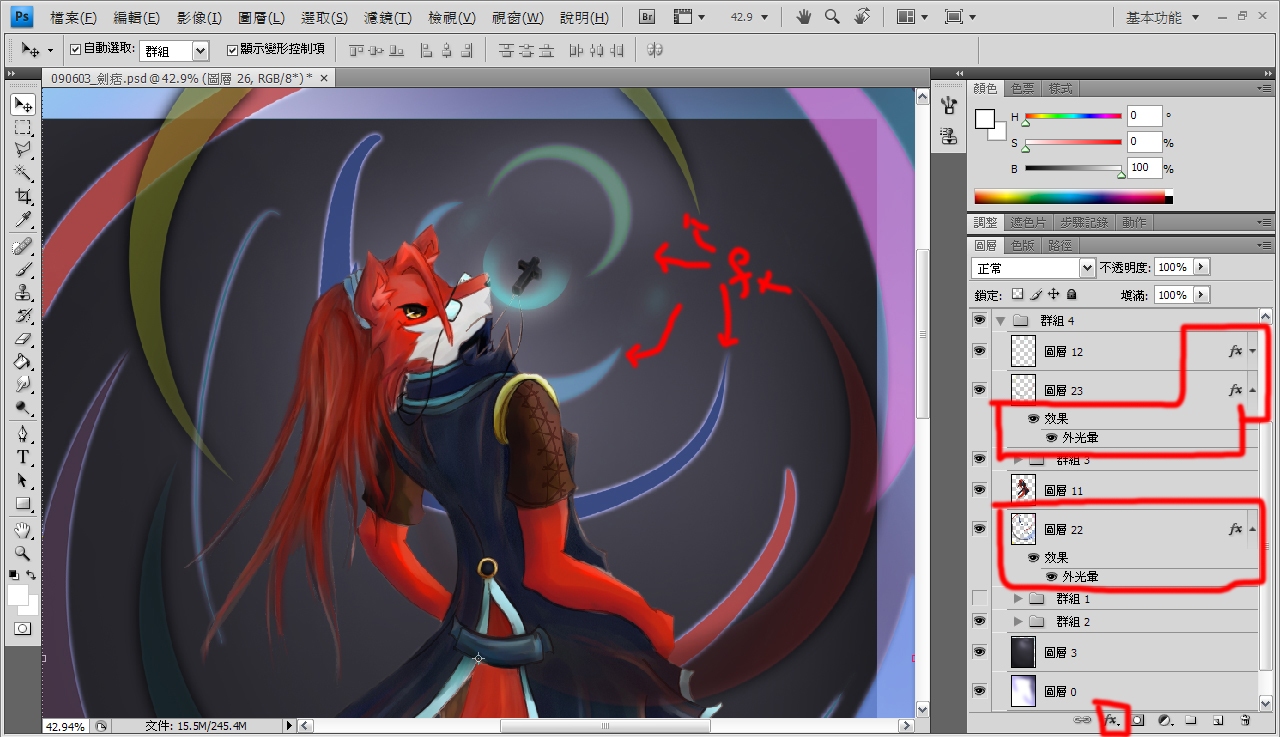Image resolution: width=1280 pixels, height=737 pixels.
Task: Swap foreground and background colors
Action: point(31,575)
